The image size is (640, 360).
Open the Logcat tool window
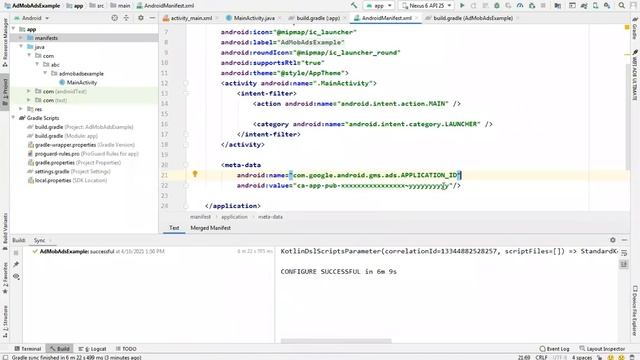[x=93, y=349]
